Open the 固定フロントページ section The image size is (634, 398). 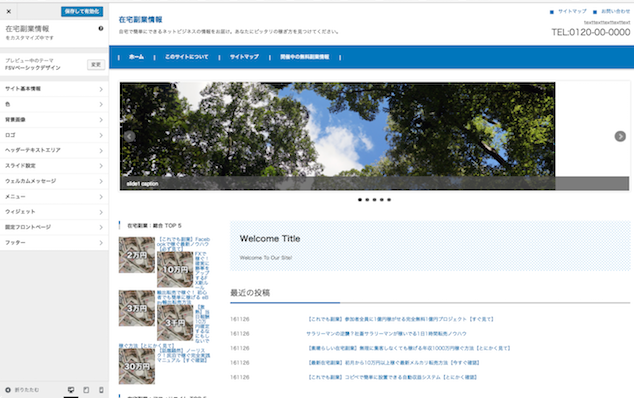54,227
